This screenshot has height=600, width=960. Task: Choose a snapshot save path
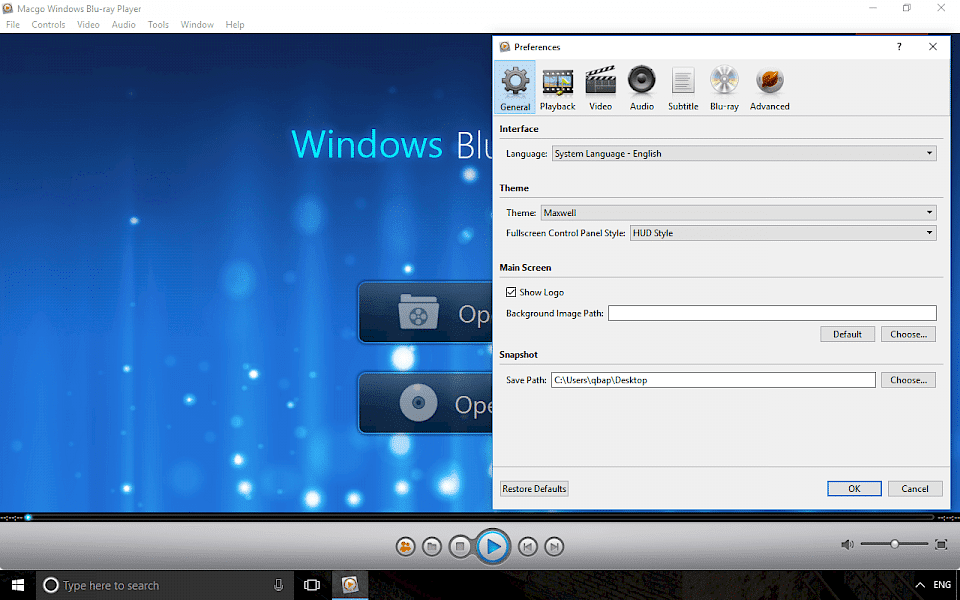pyautogui.click(x=909, y=380)
